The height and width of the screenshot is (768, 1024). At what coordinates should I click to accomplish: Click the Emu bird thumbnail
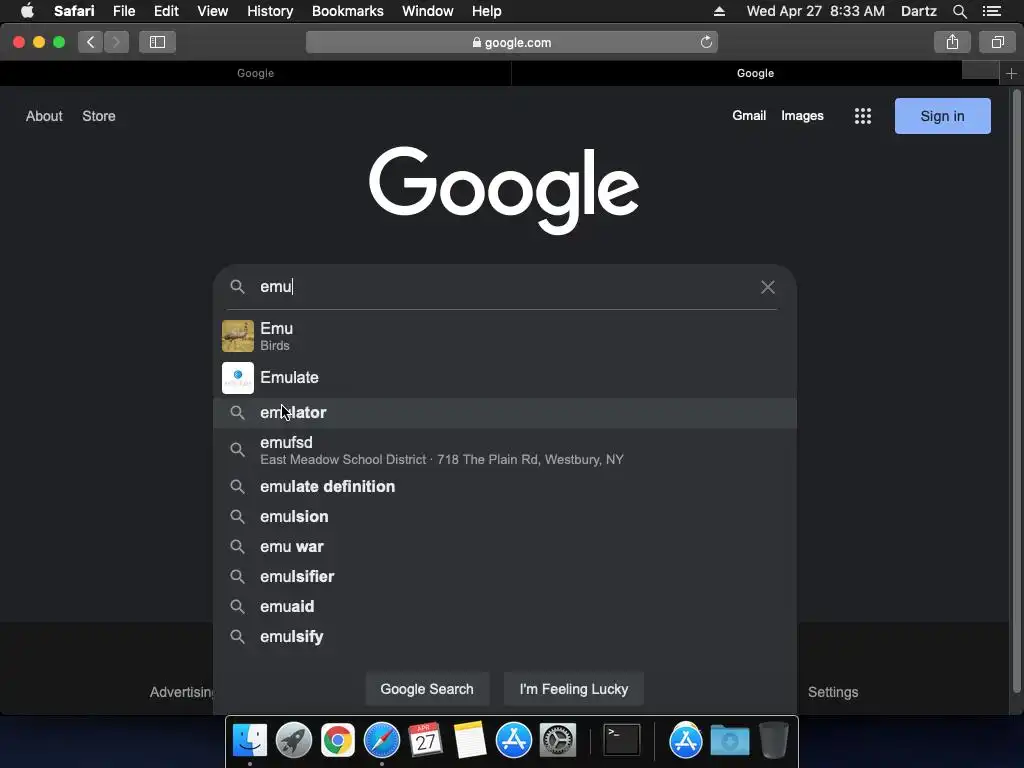tap(238, 336)
